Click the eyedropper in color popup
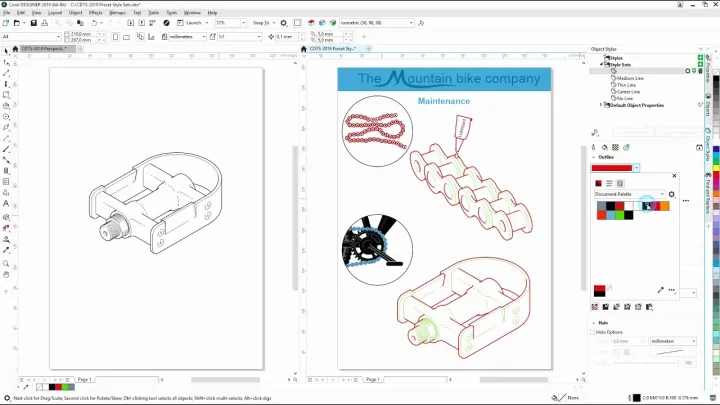Viewport: 720px width, 405px height. point(660,290)
